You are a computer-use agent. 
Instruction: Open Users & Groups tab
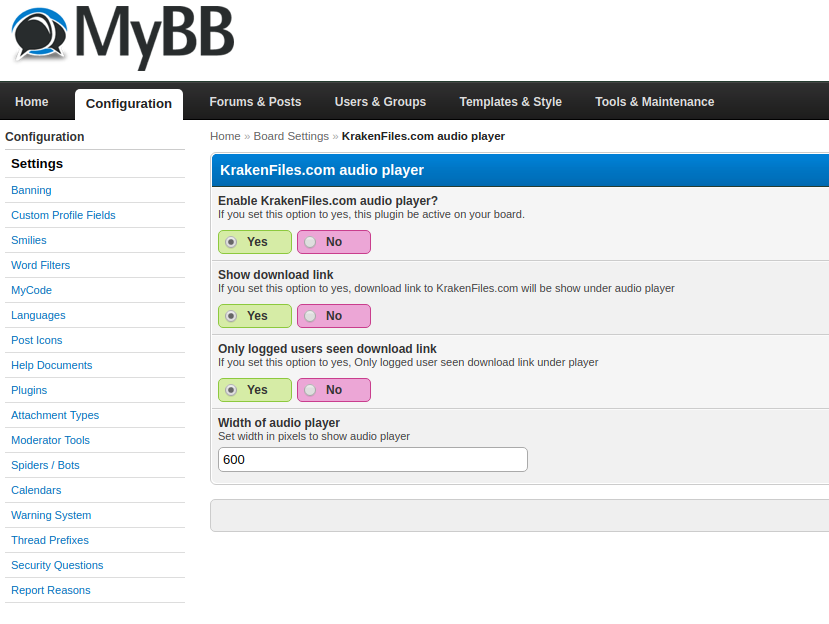point(380,102)
